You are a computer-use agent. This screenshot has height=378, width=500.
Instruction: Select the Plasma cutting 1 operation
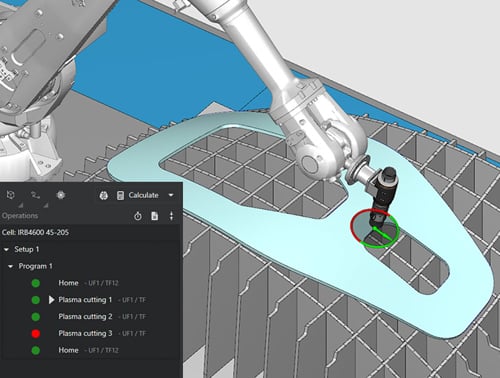coord(85,300)
